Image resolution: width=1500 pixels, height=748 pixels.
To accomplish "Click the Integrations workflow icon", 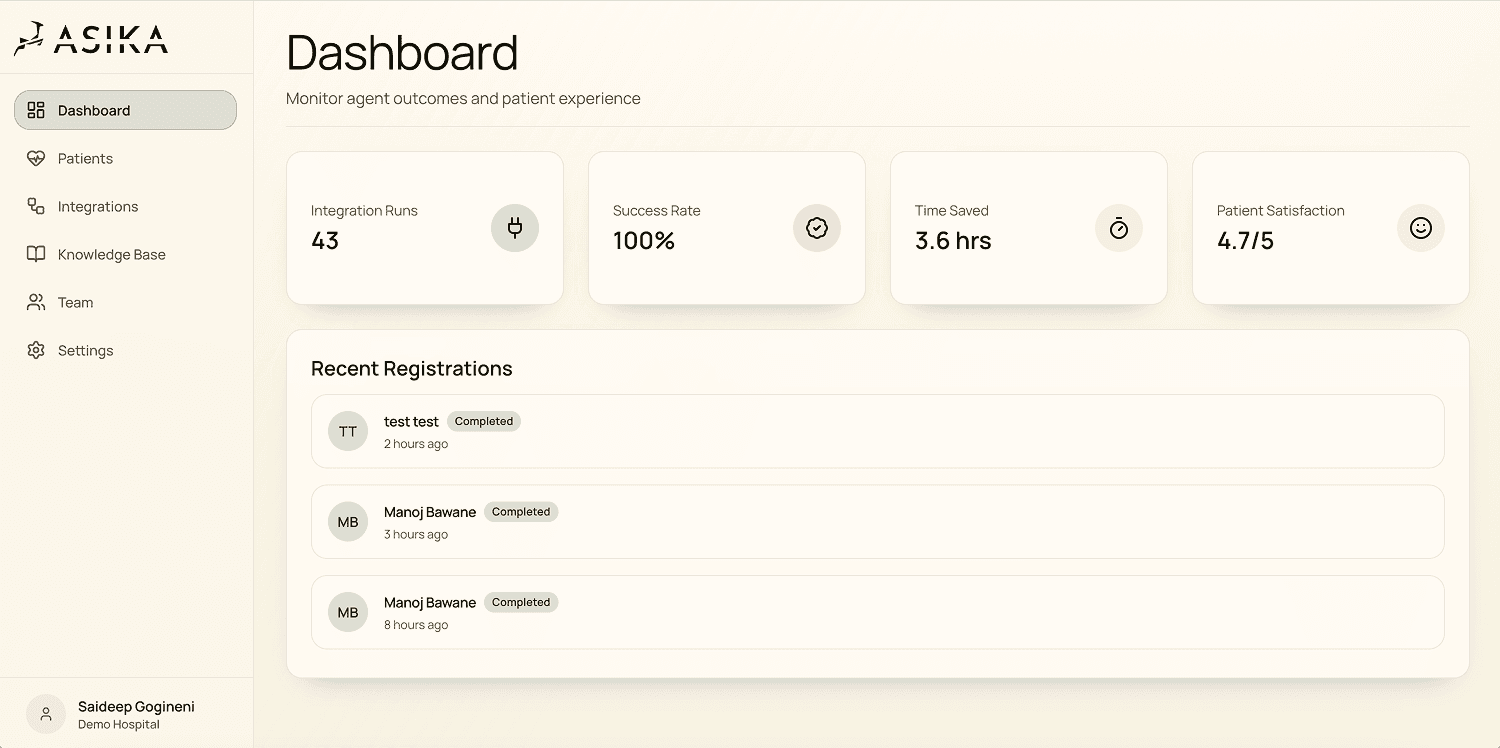I will point(36,206).
